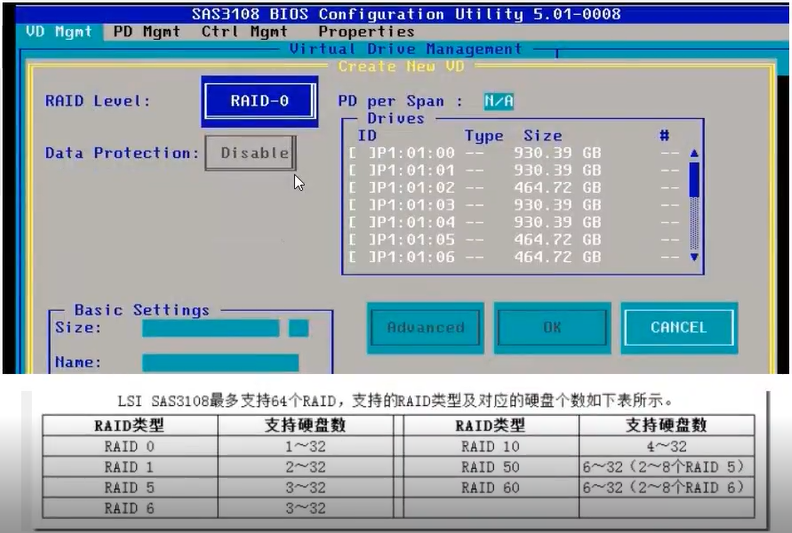Open the Properties tab
Image resolution: width=792 pixels, height=533 pixels.
pos(366,32)
